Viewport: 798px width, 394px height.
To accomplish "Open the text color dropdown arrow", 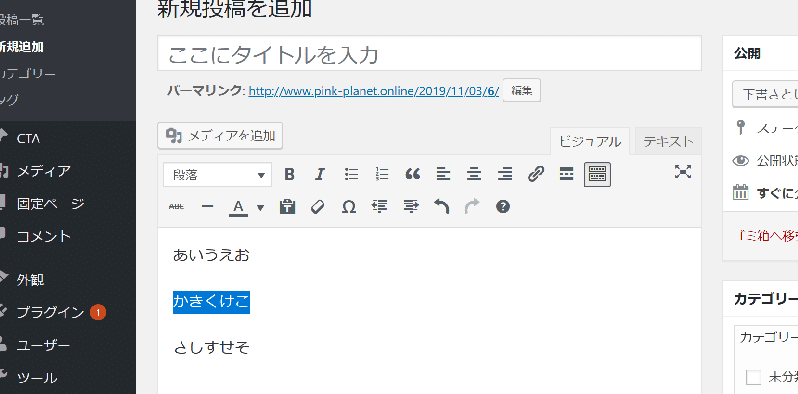I will (260, 207).
